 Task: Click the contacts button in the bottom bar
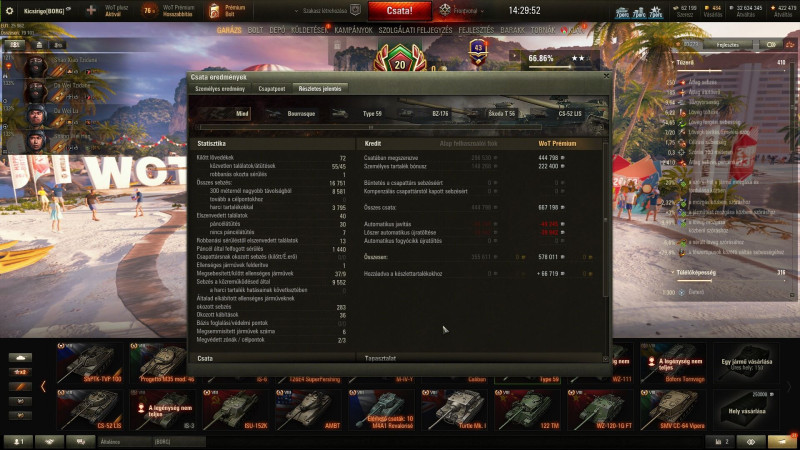tap(49, 441)
